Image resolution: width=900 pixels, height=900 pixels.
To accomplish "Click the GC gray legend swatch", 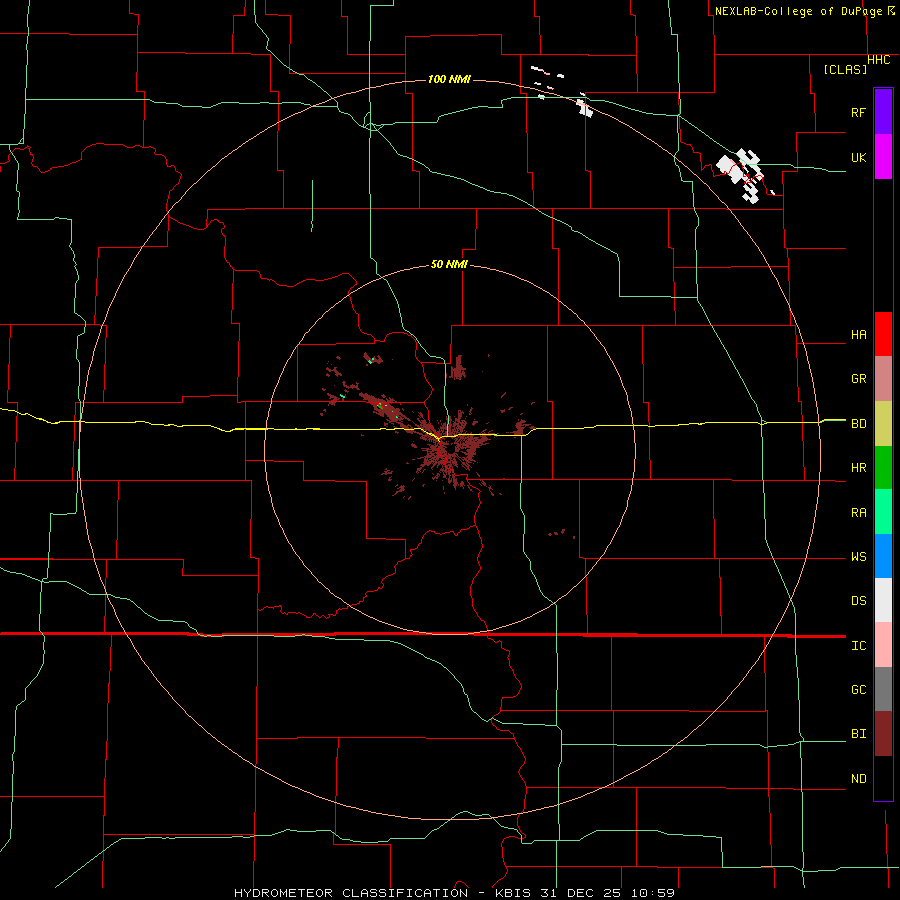I will click(x=883, y=689).
